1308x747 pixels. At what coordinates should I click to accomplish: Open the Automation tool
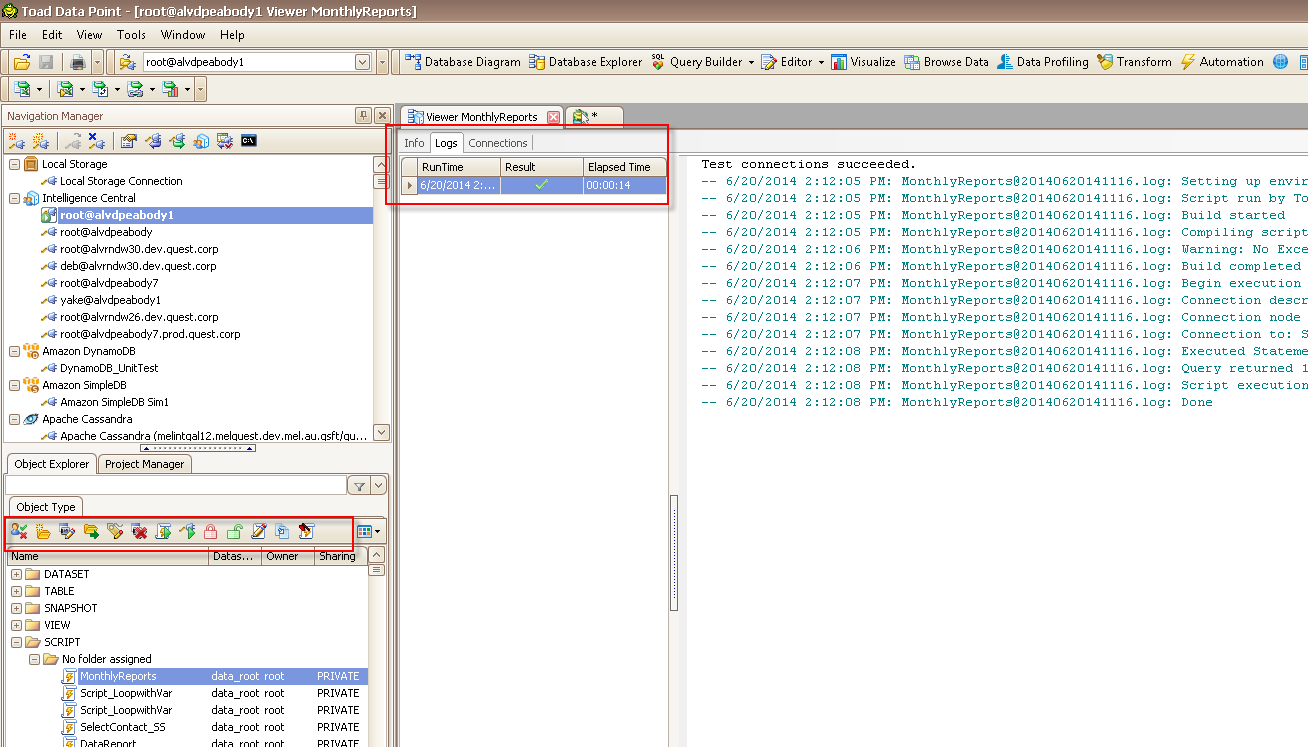(x=1221, y=62)
